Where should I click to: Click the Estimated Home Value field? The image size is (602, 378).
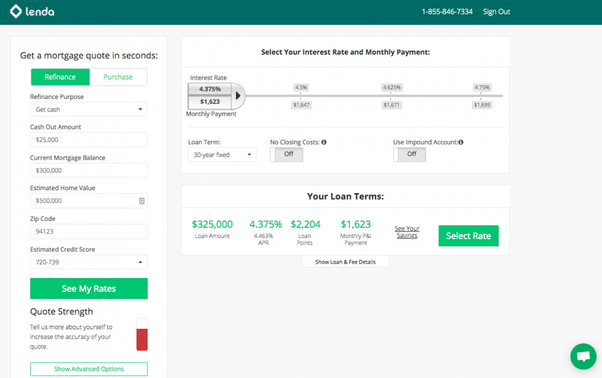click(89, 201)
